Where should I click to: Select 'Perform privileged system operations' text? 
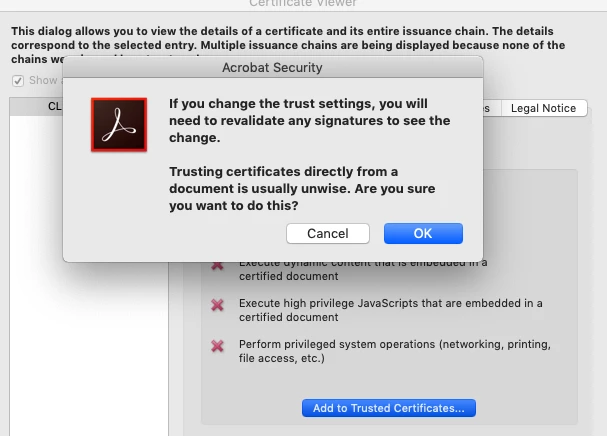tap(394, 351)
